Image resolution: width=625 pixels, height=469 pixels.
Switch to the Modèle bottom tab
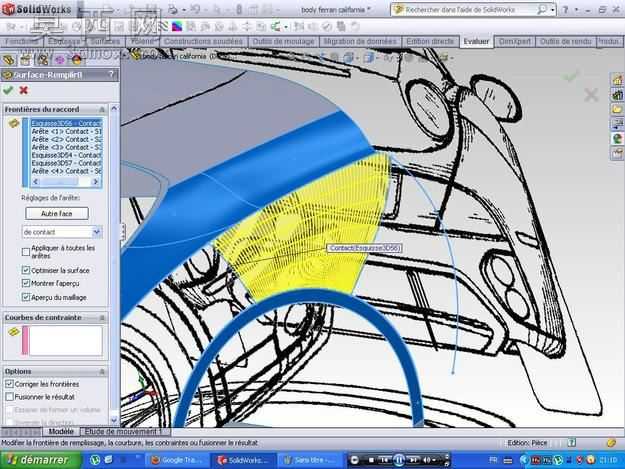(61, 432)
